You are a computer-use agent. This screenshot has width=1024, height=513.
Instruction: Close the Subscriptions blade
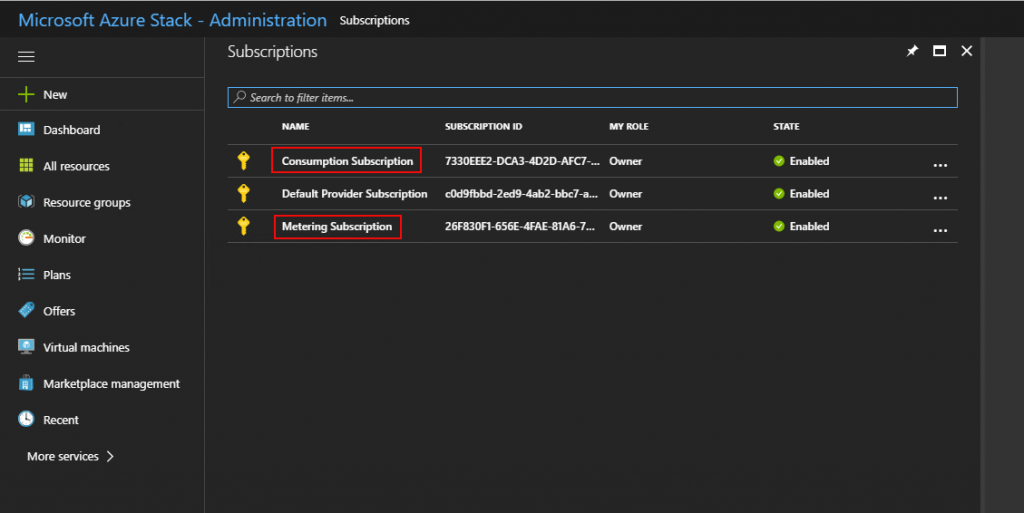click(x=967, y=51)
